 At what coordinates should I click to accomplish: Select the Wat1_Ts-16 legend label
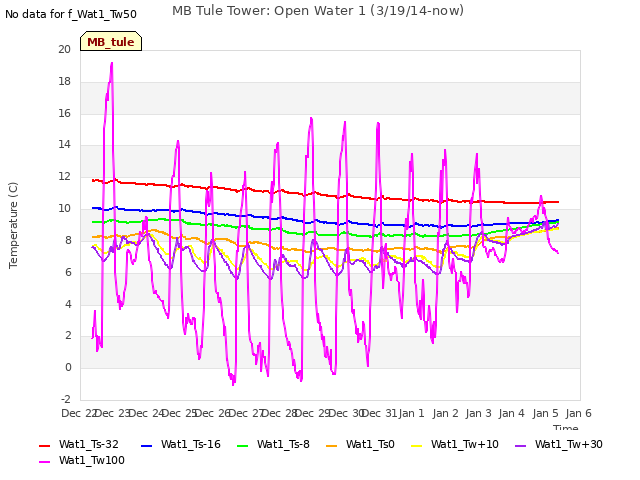coord(191,444)
